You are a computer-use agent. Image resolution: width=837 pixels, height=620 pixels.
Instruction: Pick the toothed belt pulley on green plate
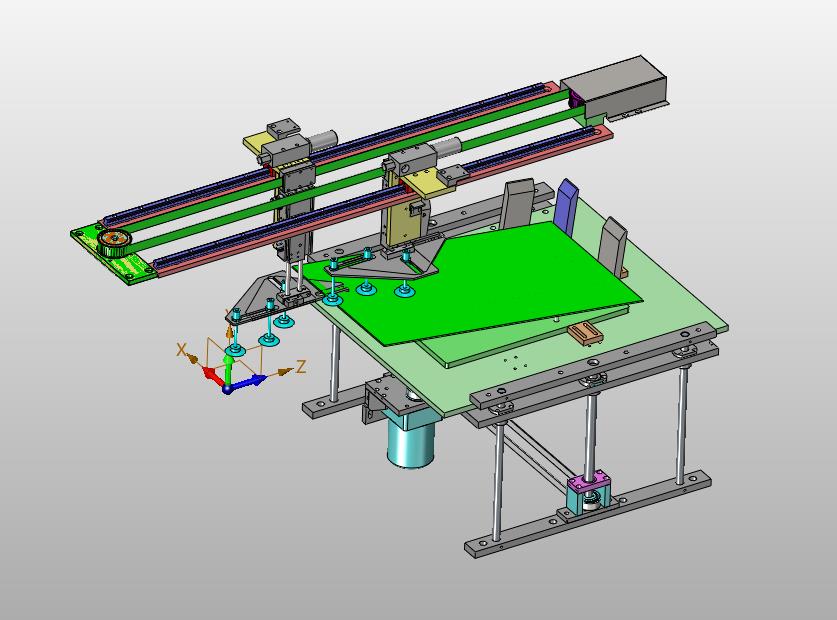[x=114, y=242]
